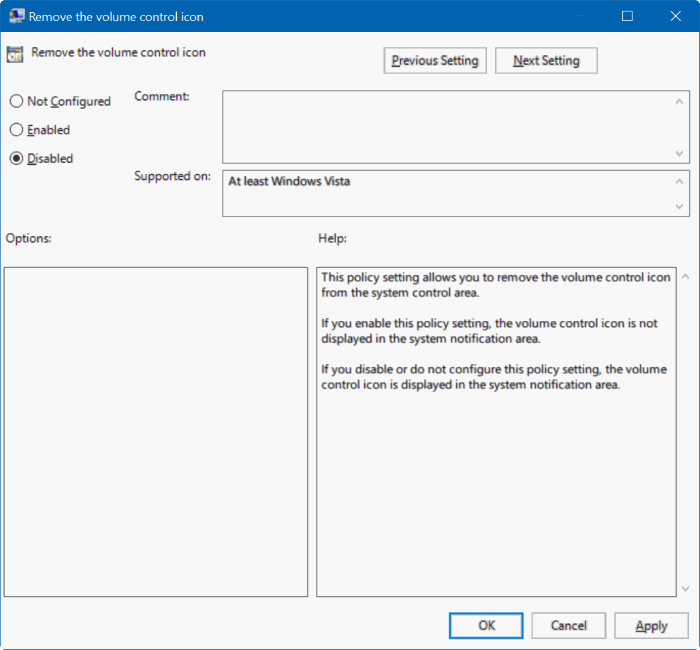Maximize the policy dialog window
This screenshot has height=650, width=700.
(627, 16)
